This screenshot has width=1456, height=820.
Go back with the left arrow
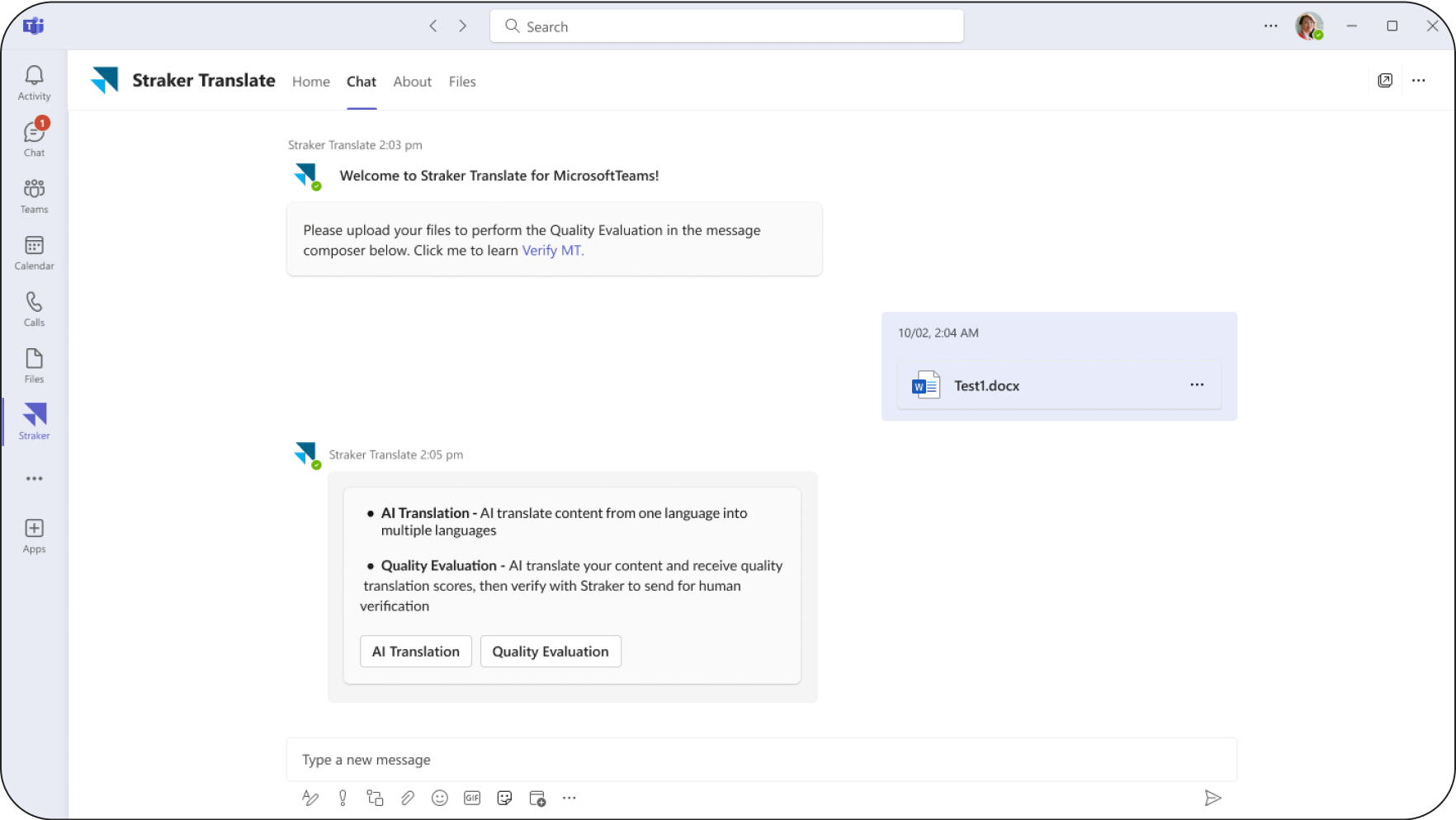coord(433,26)
